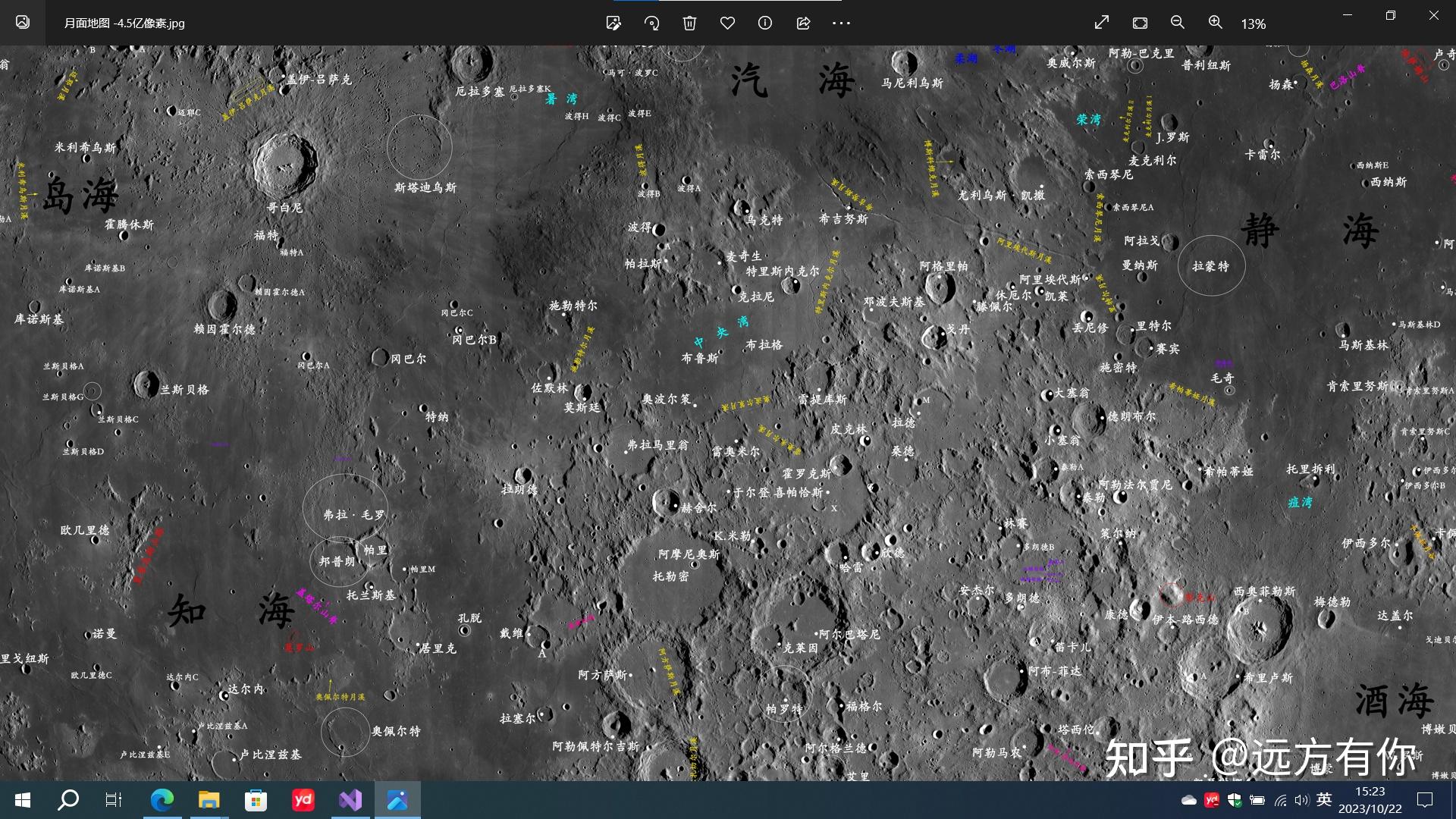The image size is (1456, 819).
Task: Open Windows Start menu
Action: 23,800
